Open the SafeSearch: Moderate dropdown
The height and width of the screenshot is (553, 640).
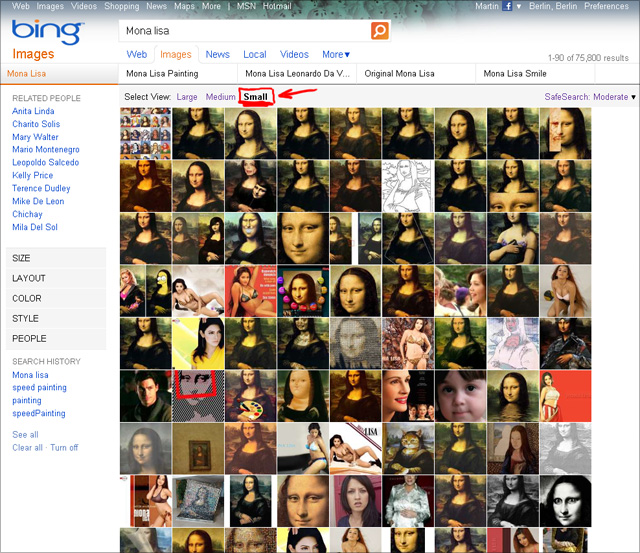[x=590, y=97]
